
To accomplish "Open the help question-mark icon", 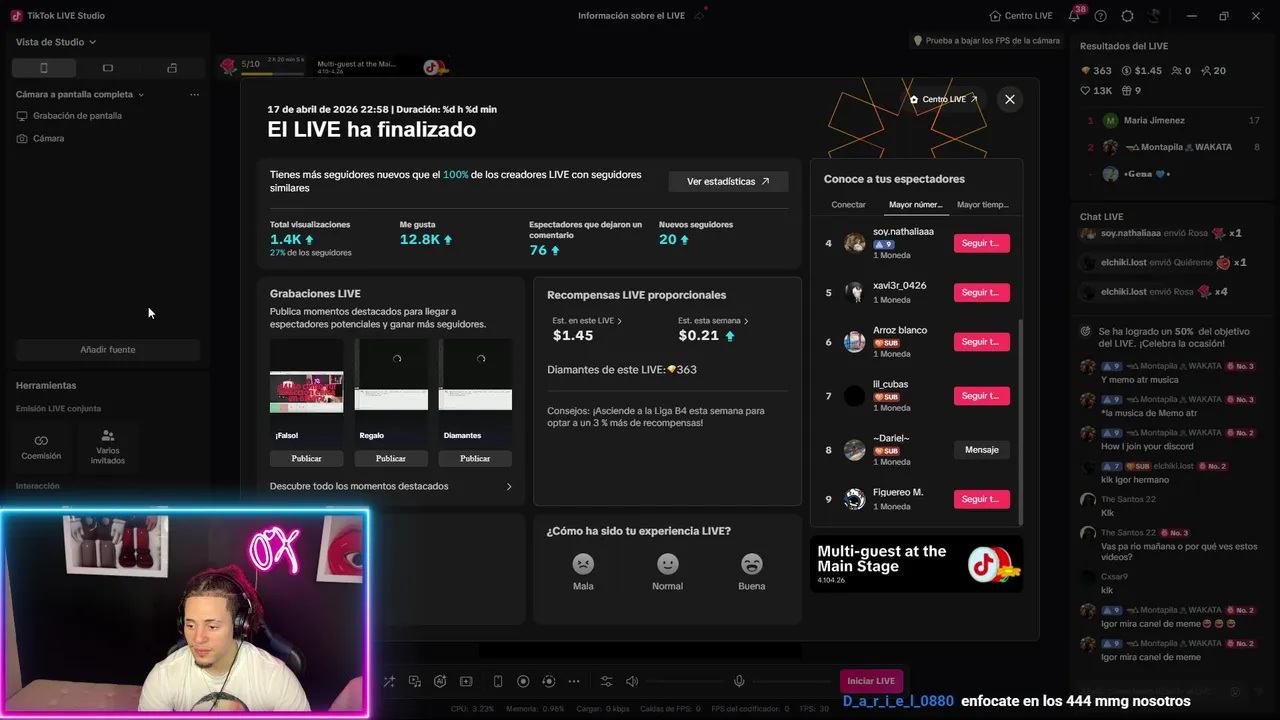I will (x=1101, y=16).
